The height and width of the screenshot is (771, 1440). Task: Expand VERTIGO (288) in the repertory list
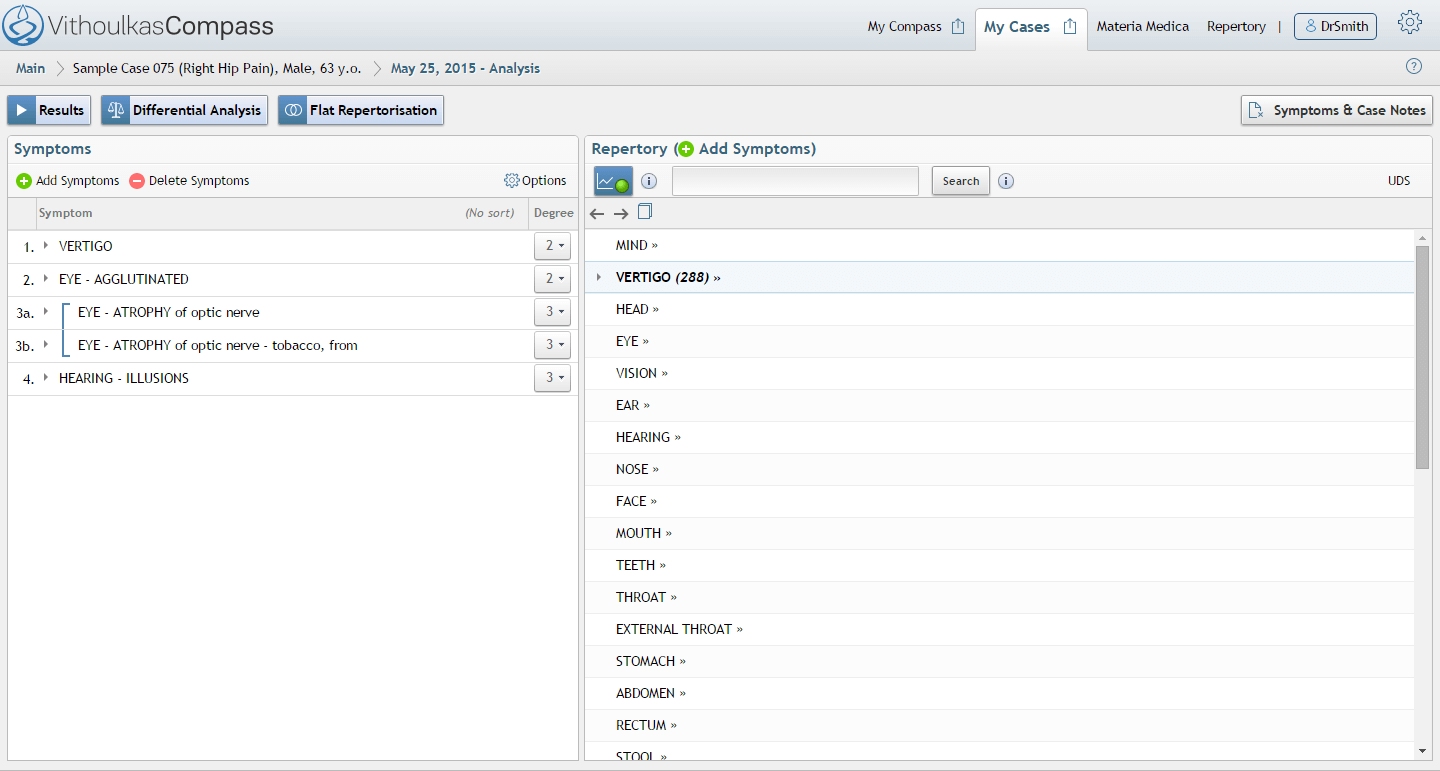click(599, 277)
